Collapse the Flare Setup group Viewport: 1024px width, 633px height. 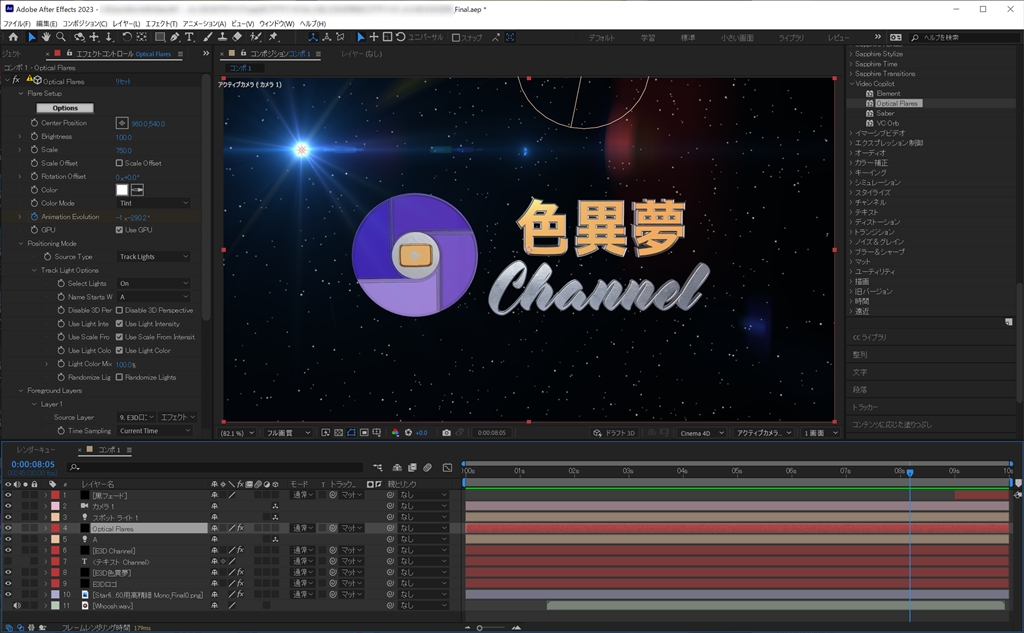(x=21, y=93)
